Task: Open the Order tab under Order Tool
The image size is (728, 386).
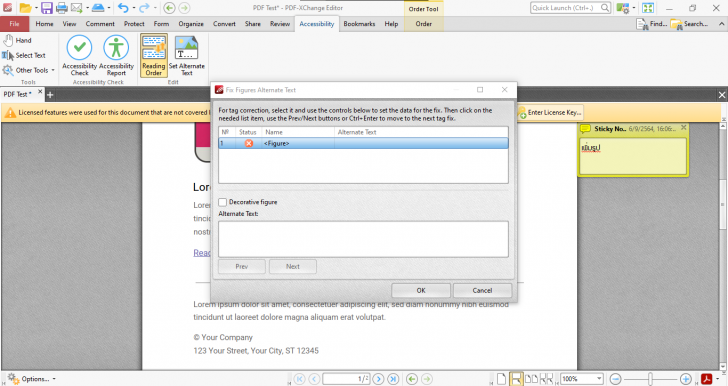Action: coord(423,24)
